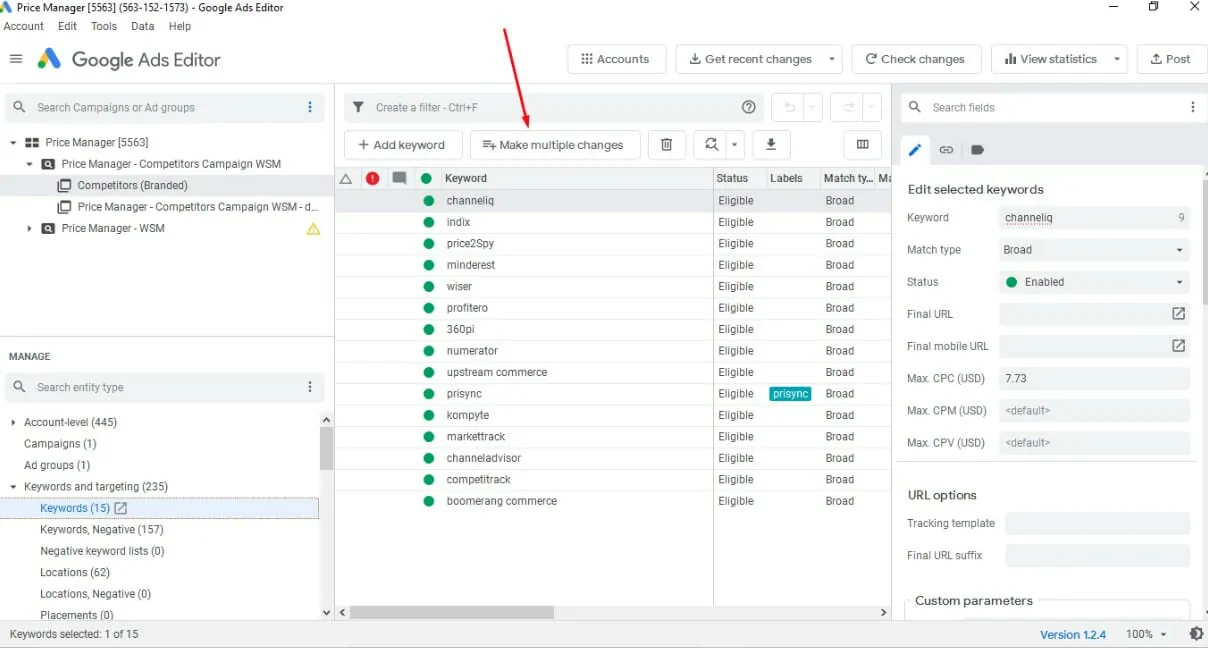This screenshot has width=1208, height=648.
Task: Sort by the comment column icon
Action: pos(400,178)
